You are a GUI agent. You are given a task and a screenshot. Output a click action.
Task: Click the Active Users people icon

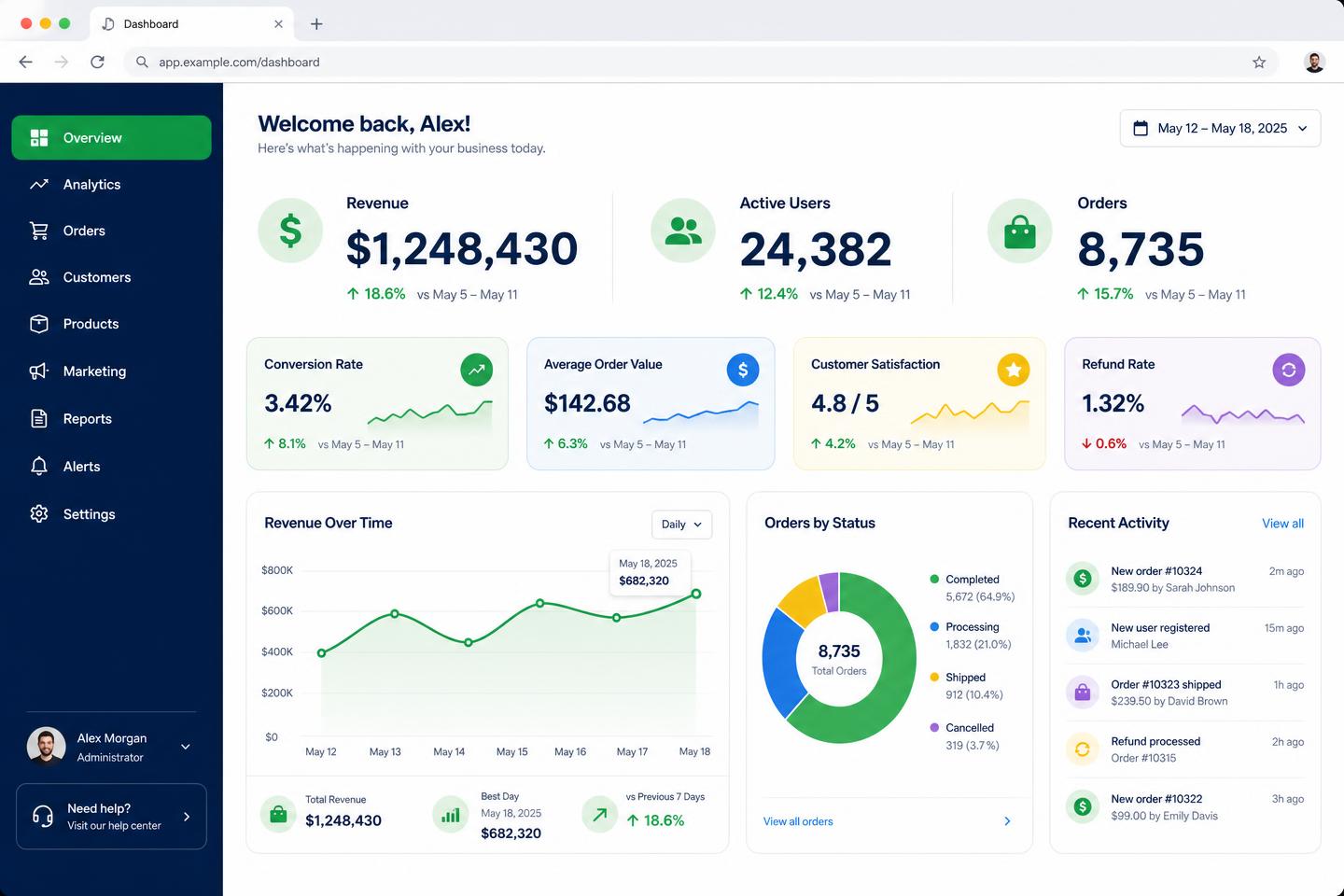click(683, 231)
